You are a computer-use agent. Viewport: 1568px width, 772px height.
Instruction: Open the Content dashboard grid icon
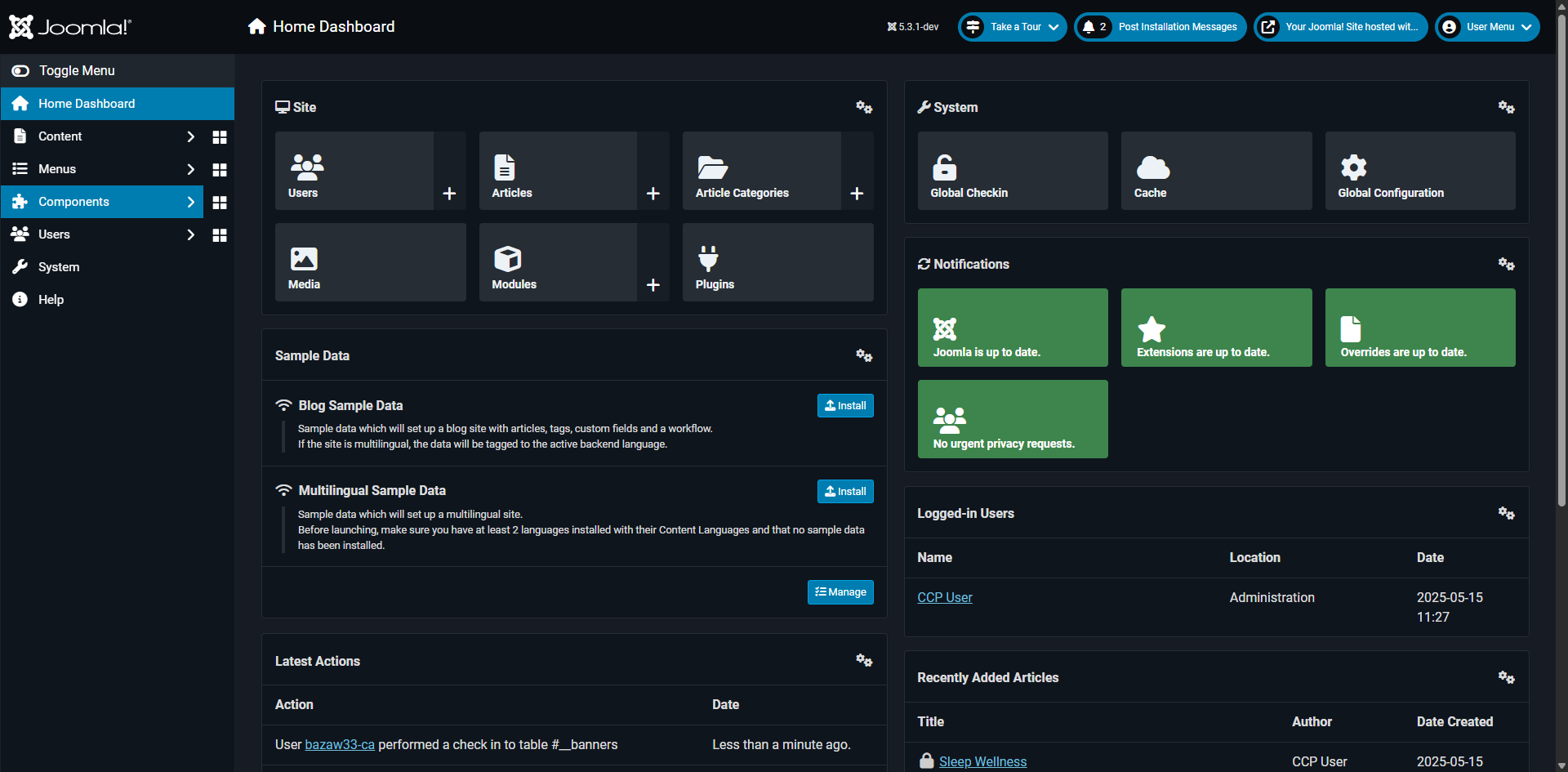219,137
